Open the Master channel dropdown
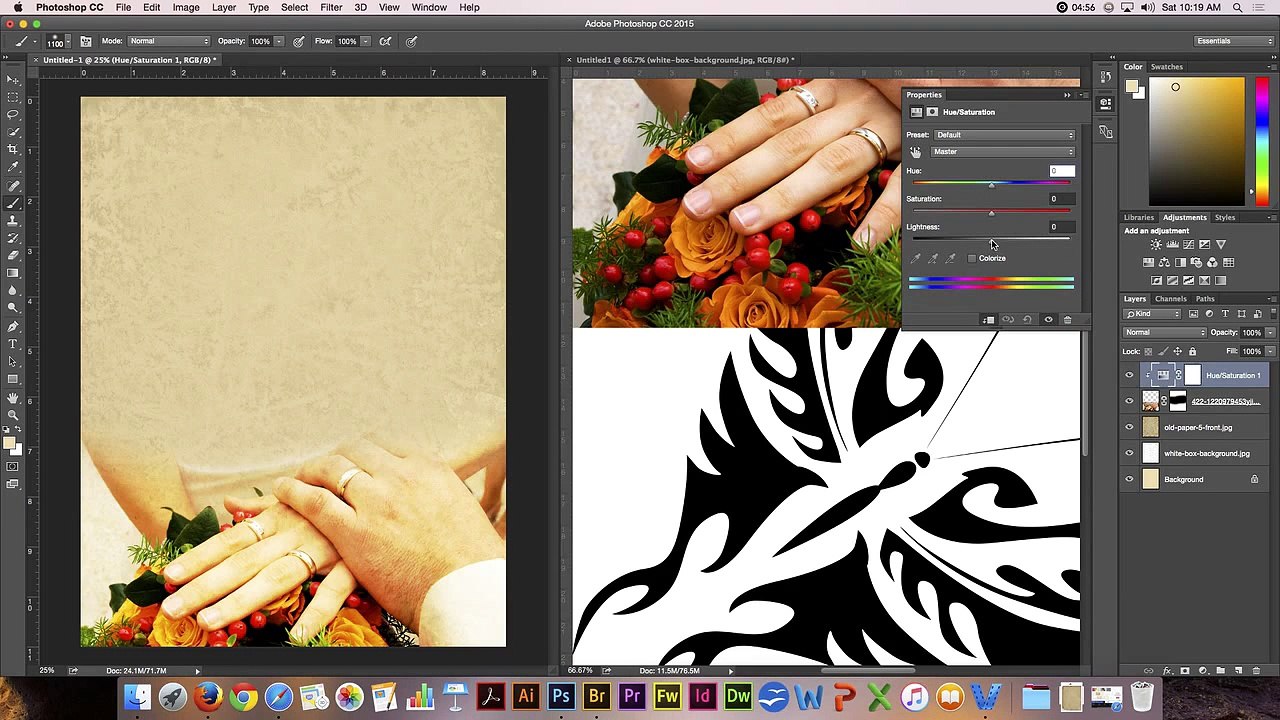 pos(1003,152)
